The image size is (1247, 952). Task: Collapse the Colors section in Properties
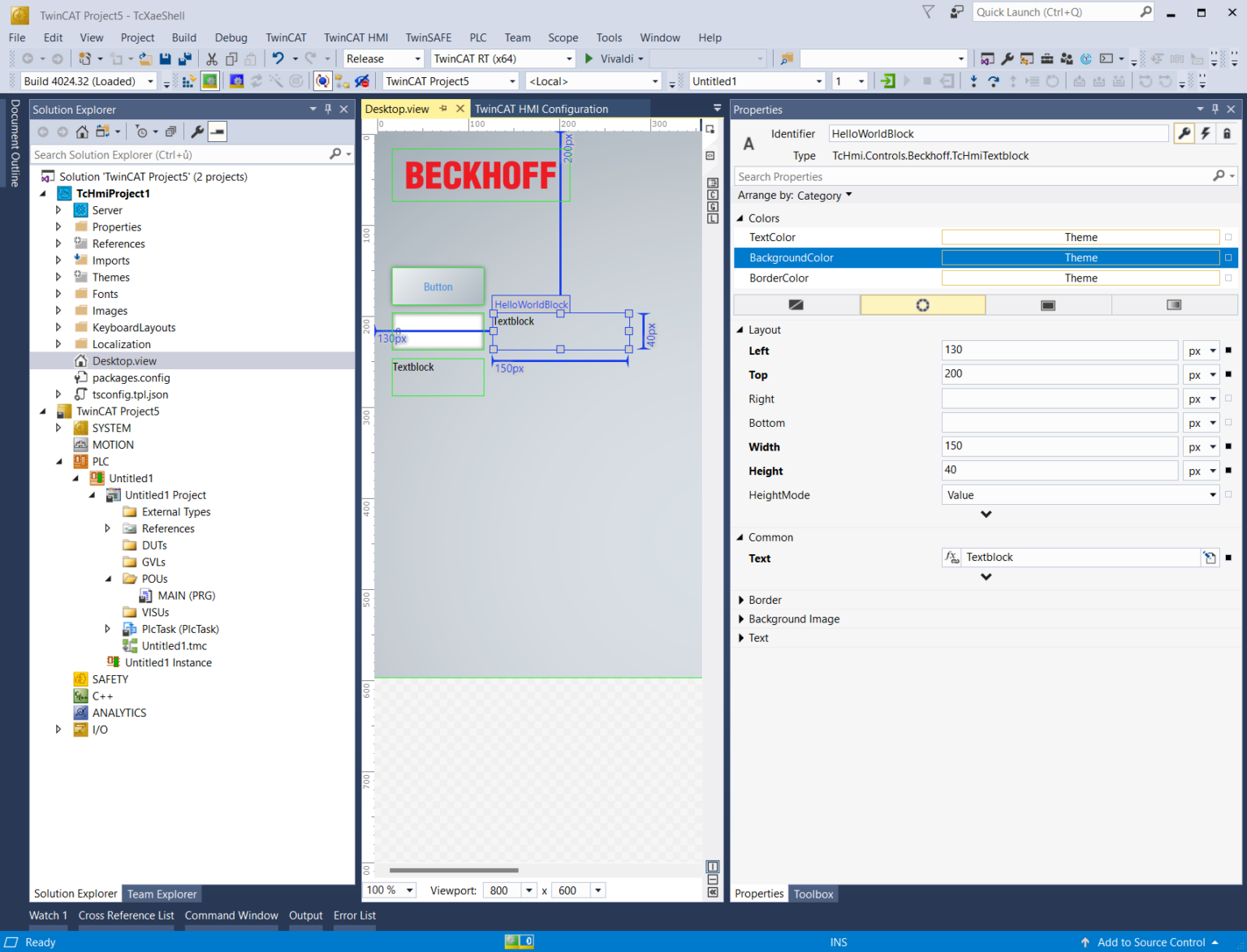pyautogui.click(x=740, y=218)
